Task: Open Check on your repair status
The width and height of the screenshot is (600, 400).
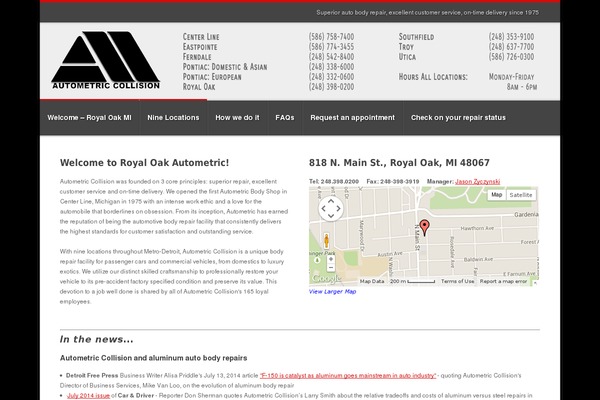Action: click(x=458, y=118)
